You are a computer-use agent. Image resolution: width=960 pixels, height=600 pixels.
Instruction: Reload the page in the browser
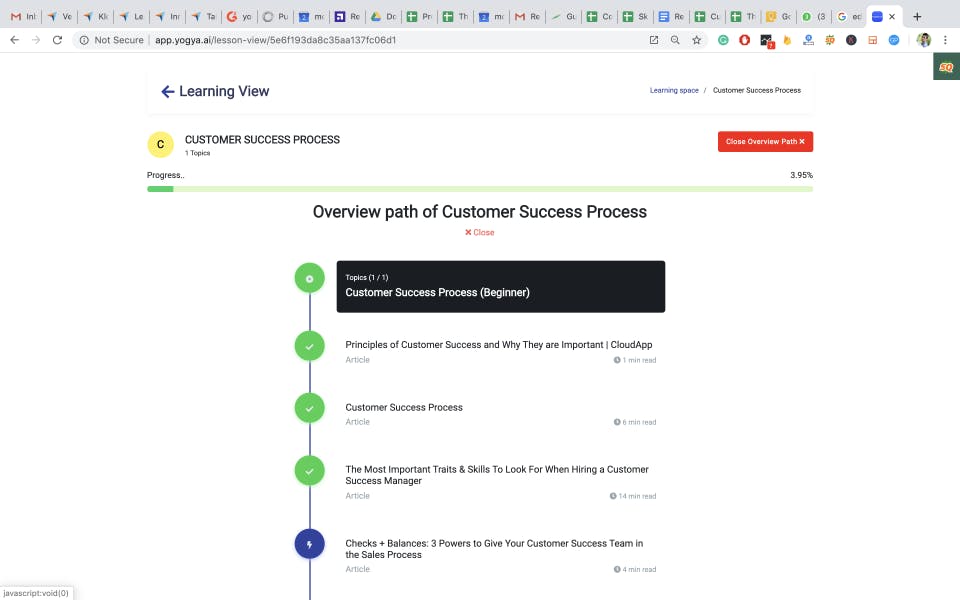click(x=57, y=40)
